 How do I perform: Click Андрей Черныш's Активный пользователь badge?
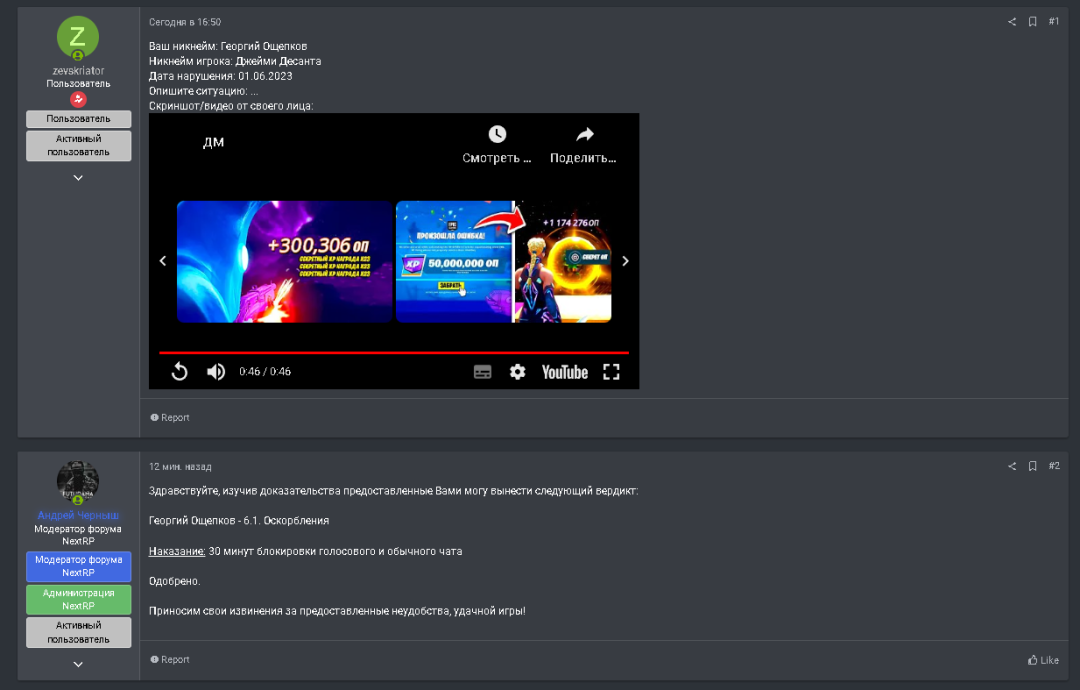coord(79,632)
